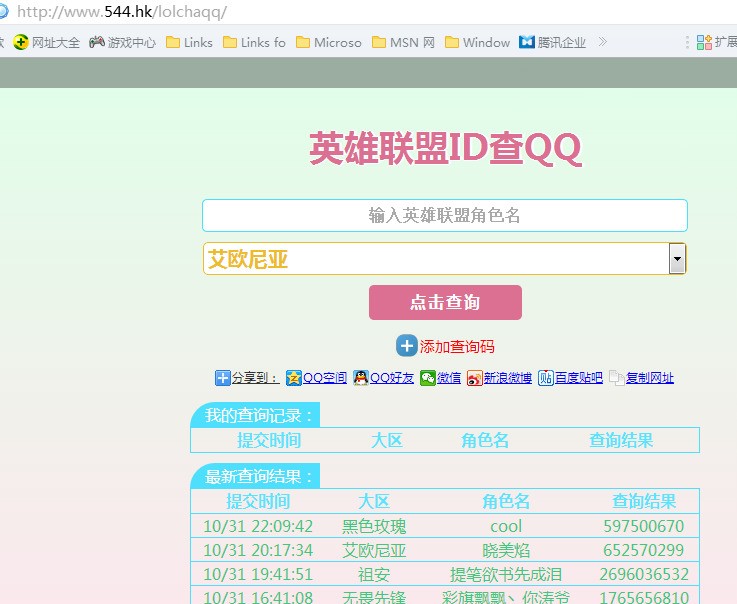Click the result 2696036532

pos(644,574)
